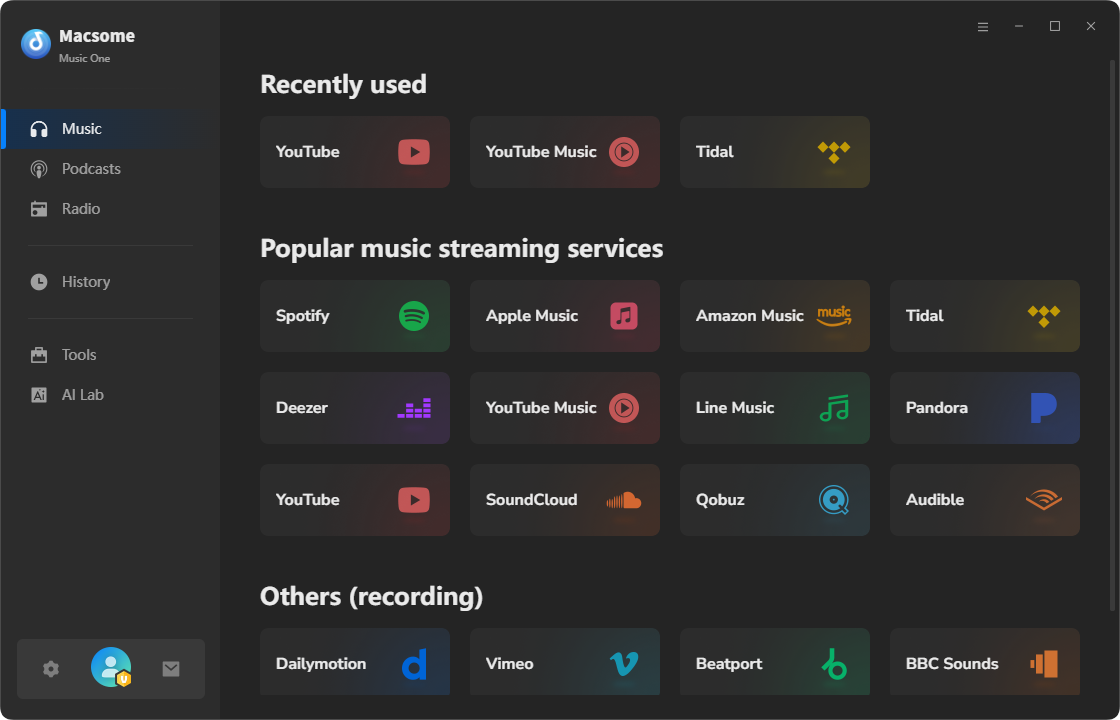The image size is (1120, 720).
Task: Click the 'SoundCloud' card label
Action: [x=531, y=500]
